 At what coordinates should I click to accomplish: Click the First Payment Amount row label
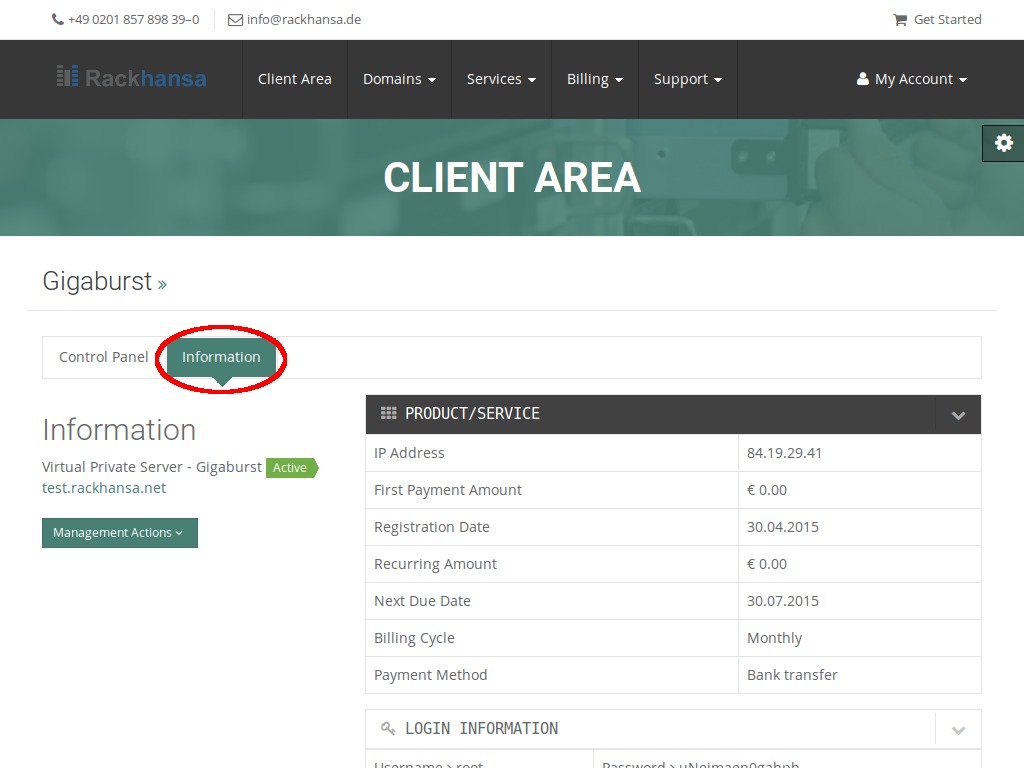tap(447, 490)
